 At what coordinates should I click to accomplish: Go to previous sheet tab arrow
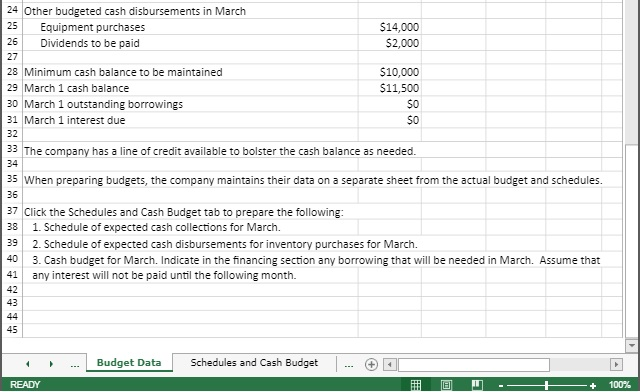(x=27, y=363)
